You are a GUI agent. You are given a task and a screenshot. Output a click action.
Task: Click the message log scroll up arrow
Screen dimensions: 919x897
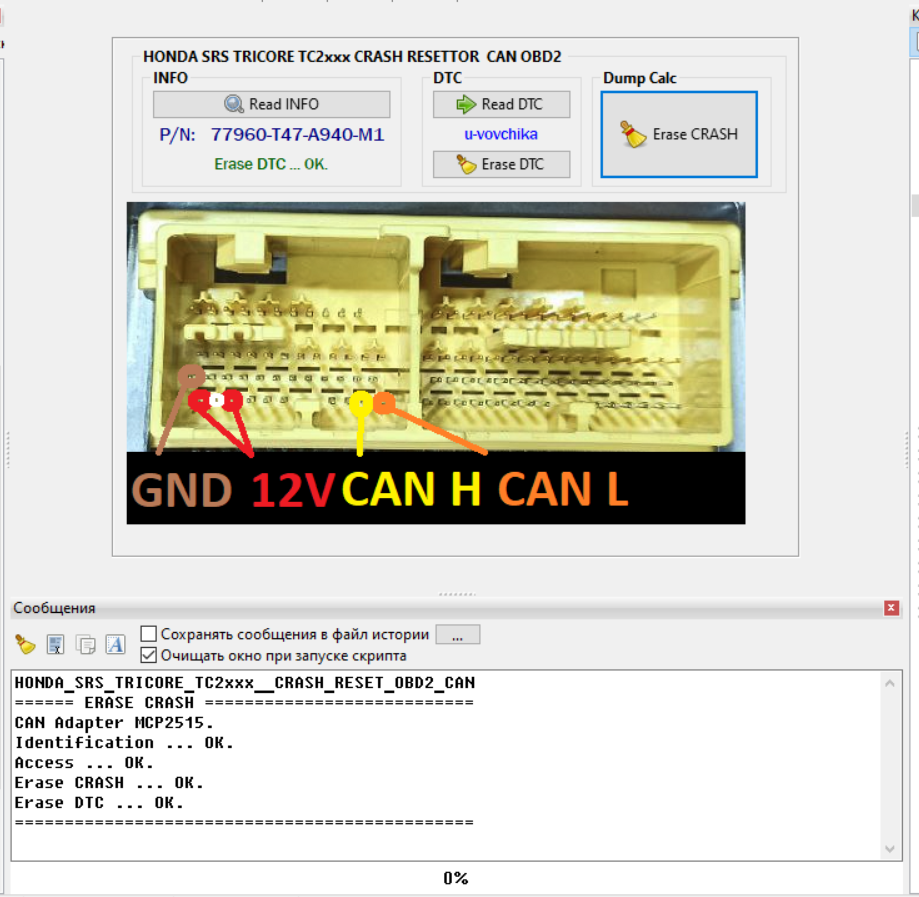click(x=890, y=683)
